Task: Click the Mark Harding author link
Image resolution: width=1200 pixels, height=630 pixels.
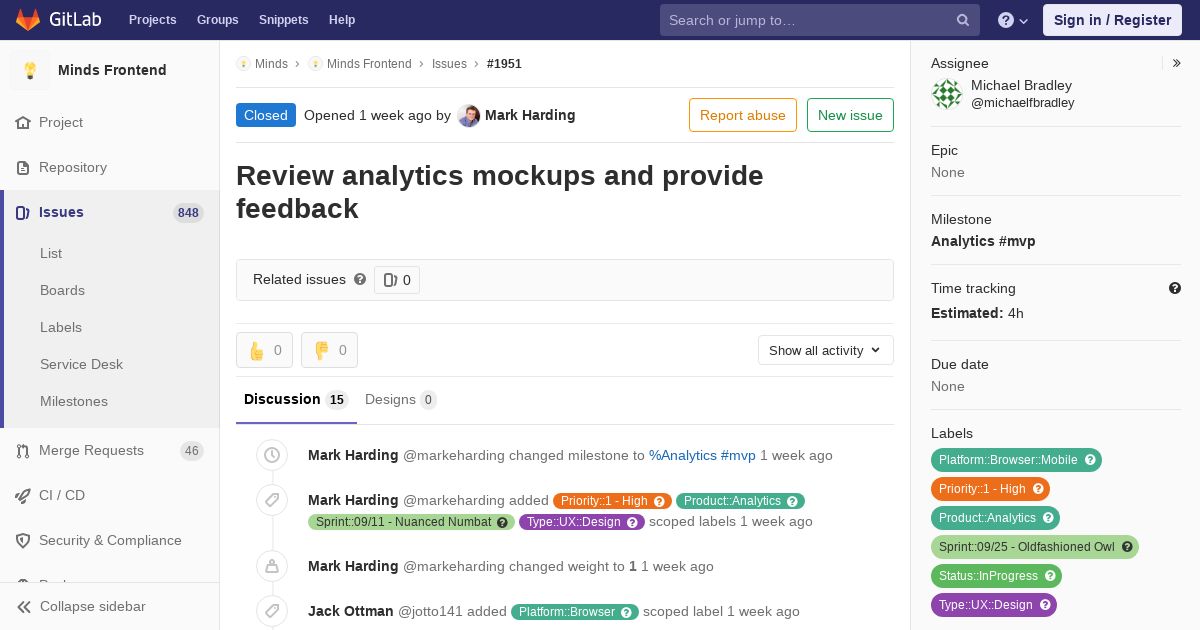Action: coord(530,115)
